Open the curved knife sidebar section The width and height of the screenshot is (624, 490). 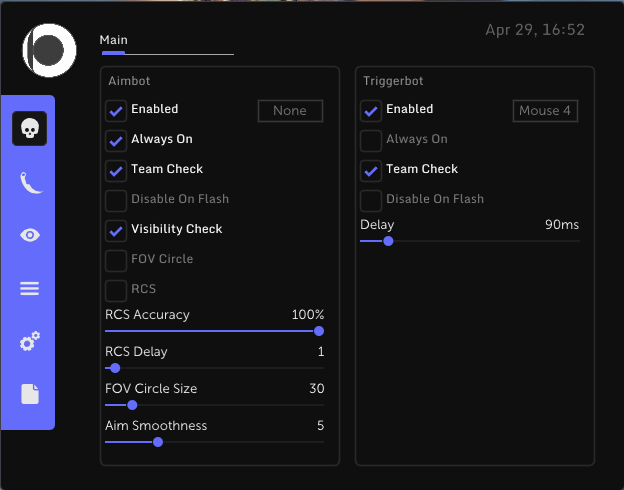coord(30,182)
